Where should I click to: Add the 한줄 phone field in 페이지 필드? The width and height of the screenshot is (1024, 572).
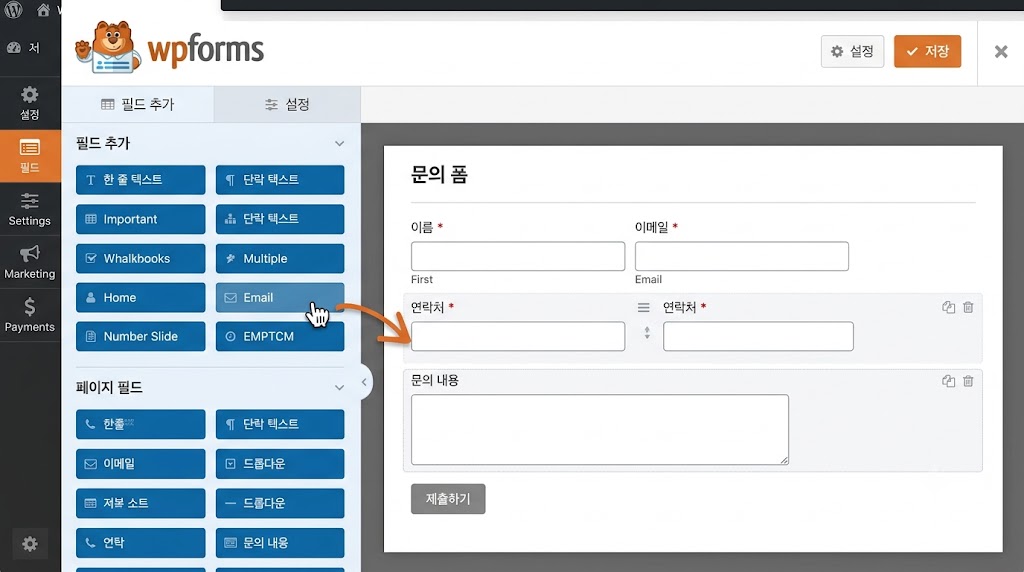140,424
